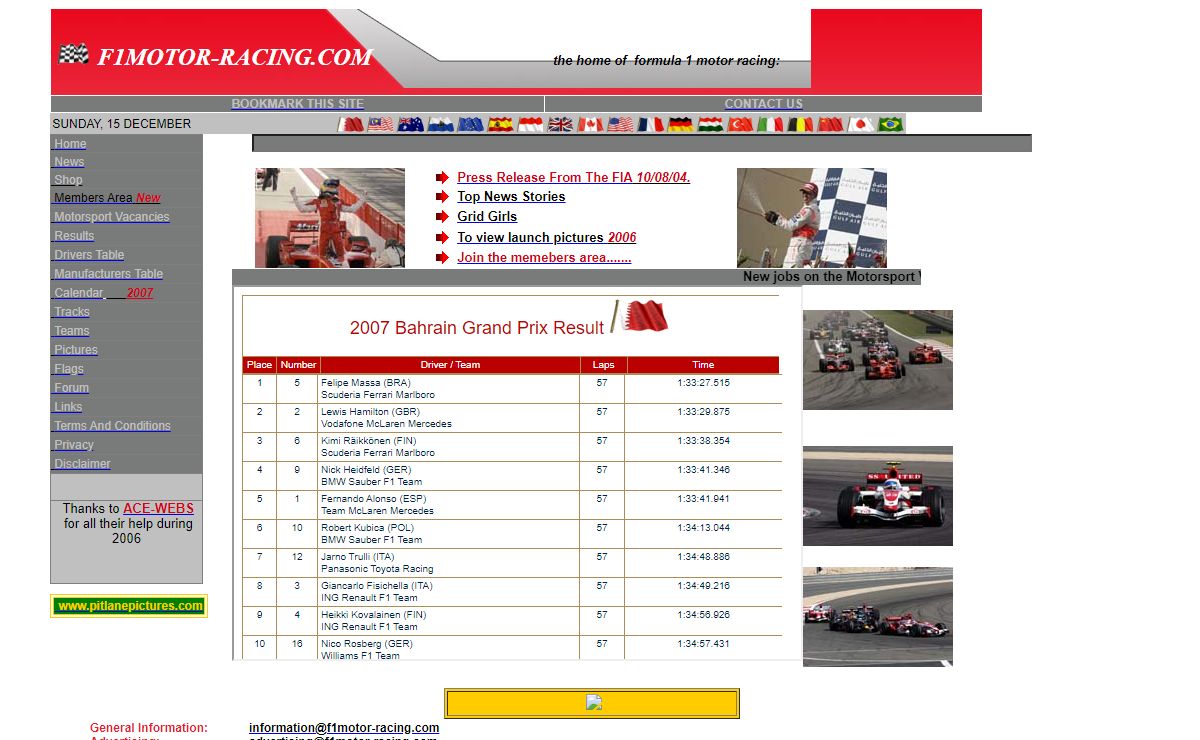The image size is (1200, 740).
Task: Open Forum in the sidebar menu
Action: point(72,388)
